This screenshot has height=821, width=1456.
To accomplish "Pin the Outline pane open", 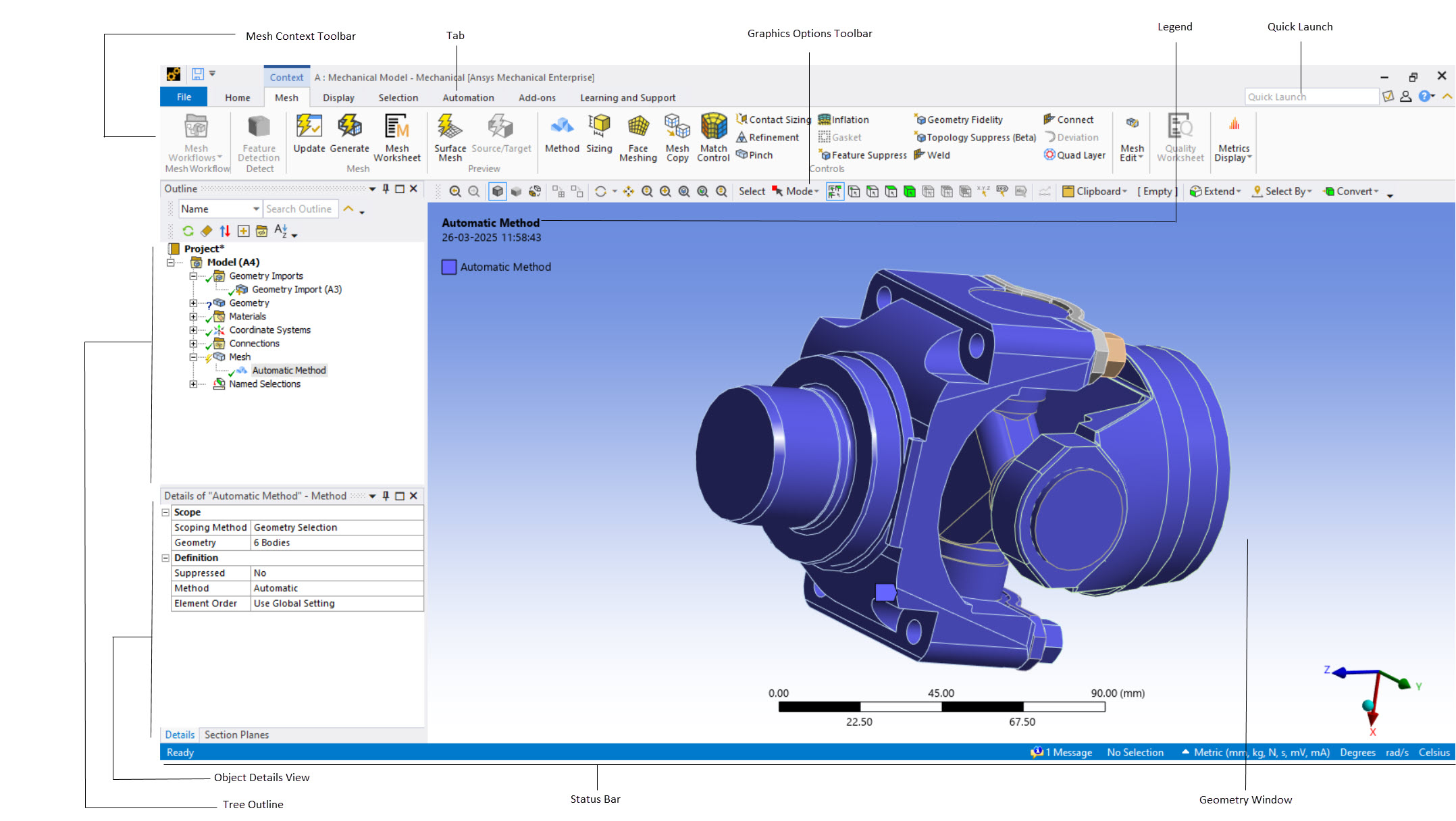I will click(385, 189).
